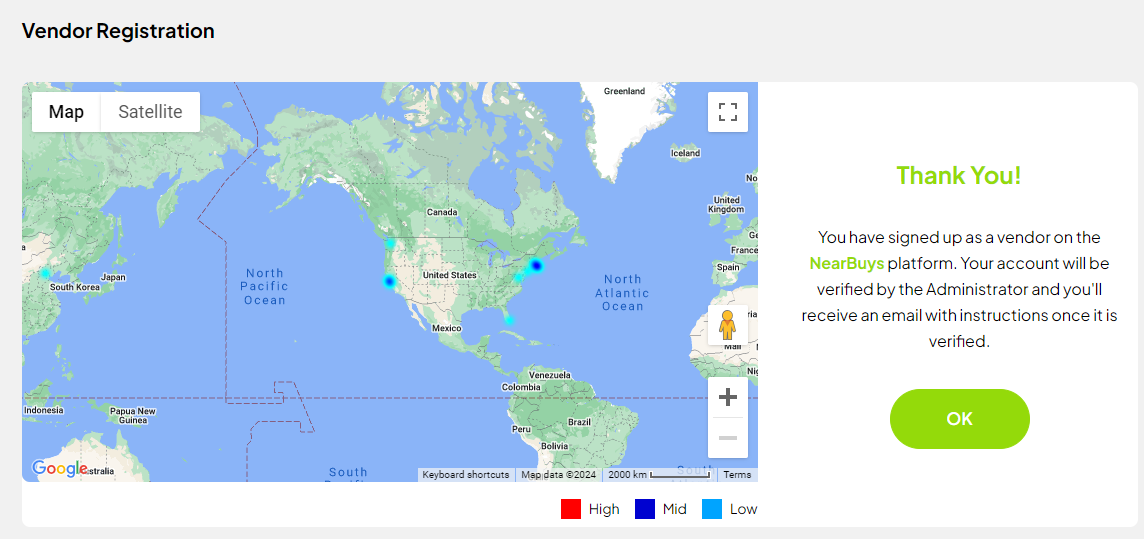Open the map Terms link
Image resolution: width=1144 pixels, height=539 pixels.
pyautogui.click(x=737, y=475)
